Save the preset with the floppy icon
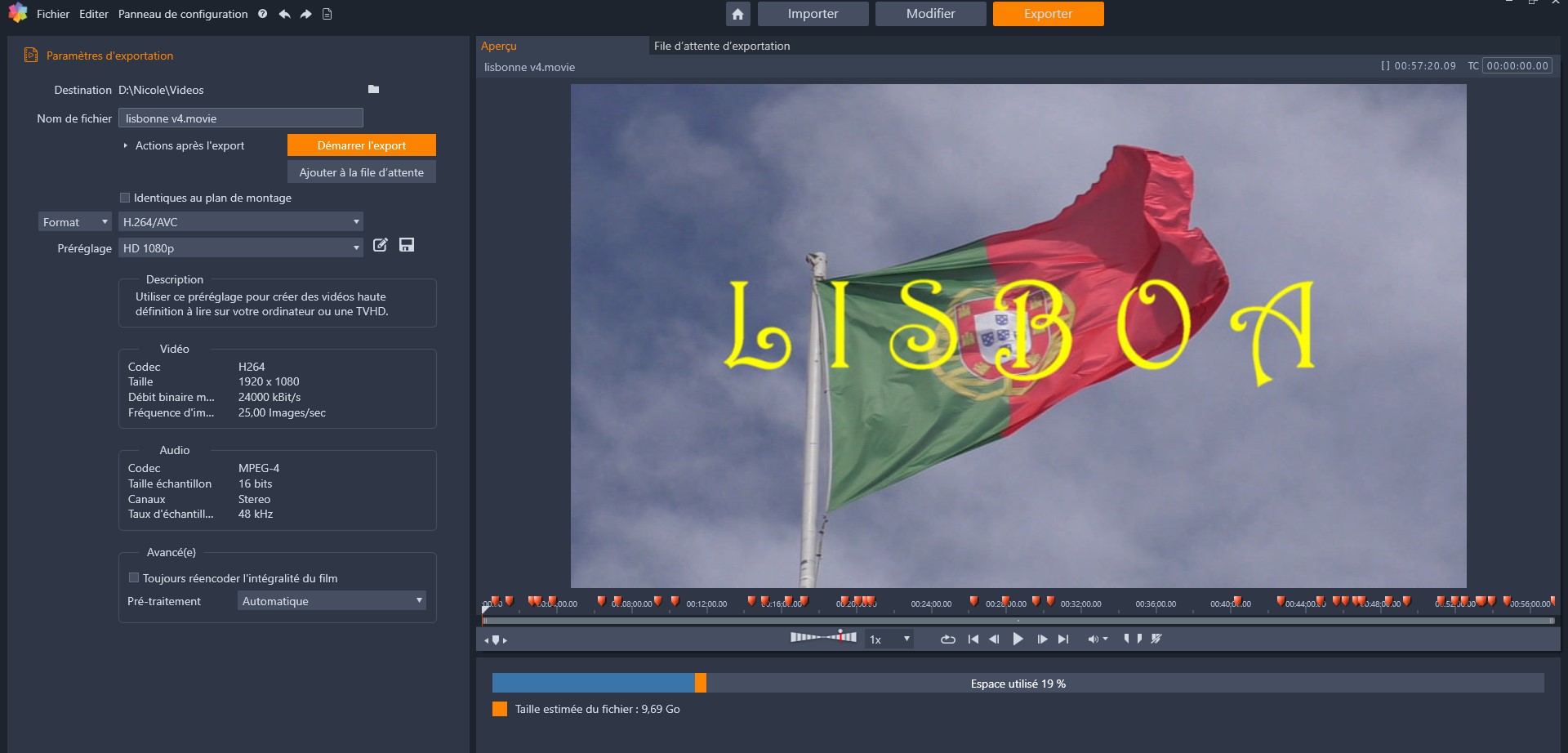Screen dimensions: 1568x753 (407, 245)
